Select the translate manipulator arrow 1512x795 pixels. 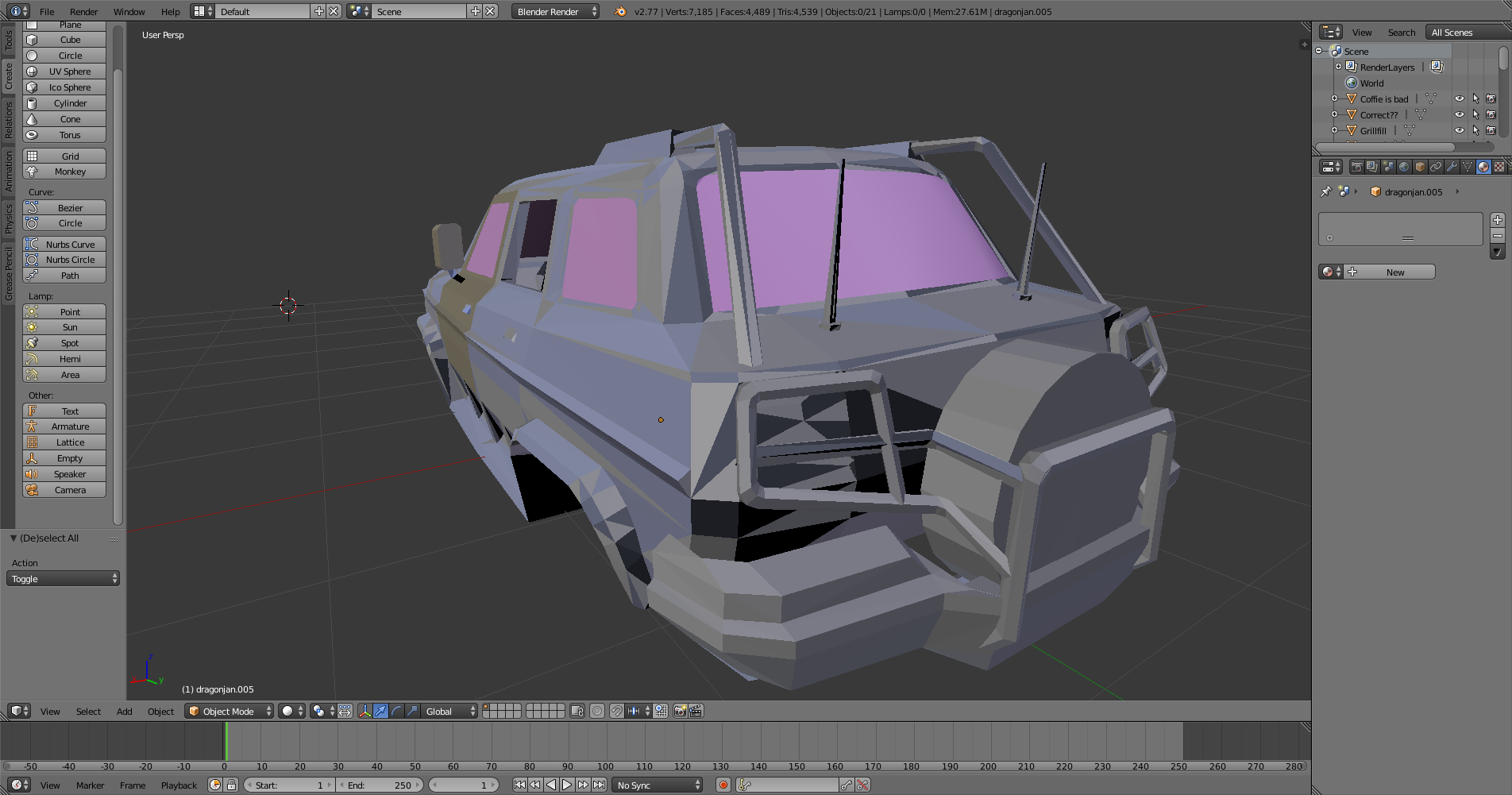(381, 711)
